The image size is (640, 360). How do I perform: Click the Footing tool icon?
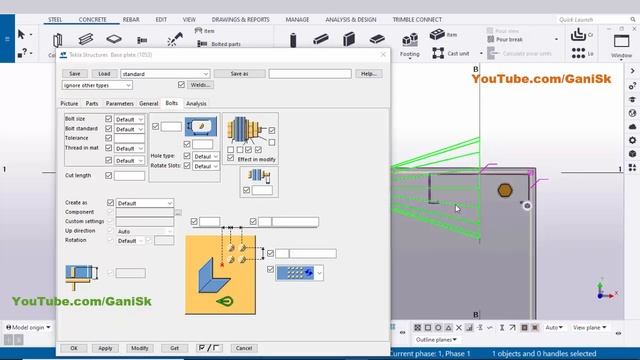point(409,40)
